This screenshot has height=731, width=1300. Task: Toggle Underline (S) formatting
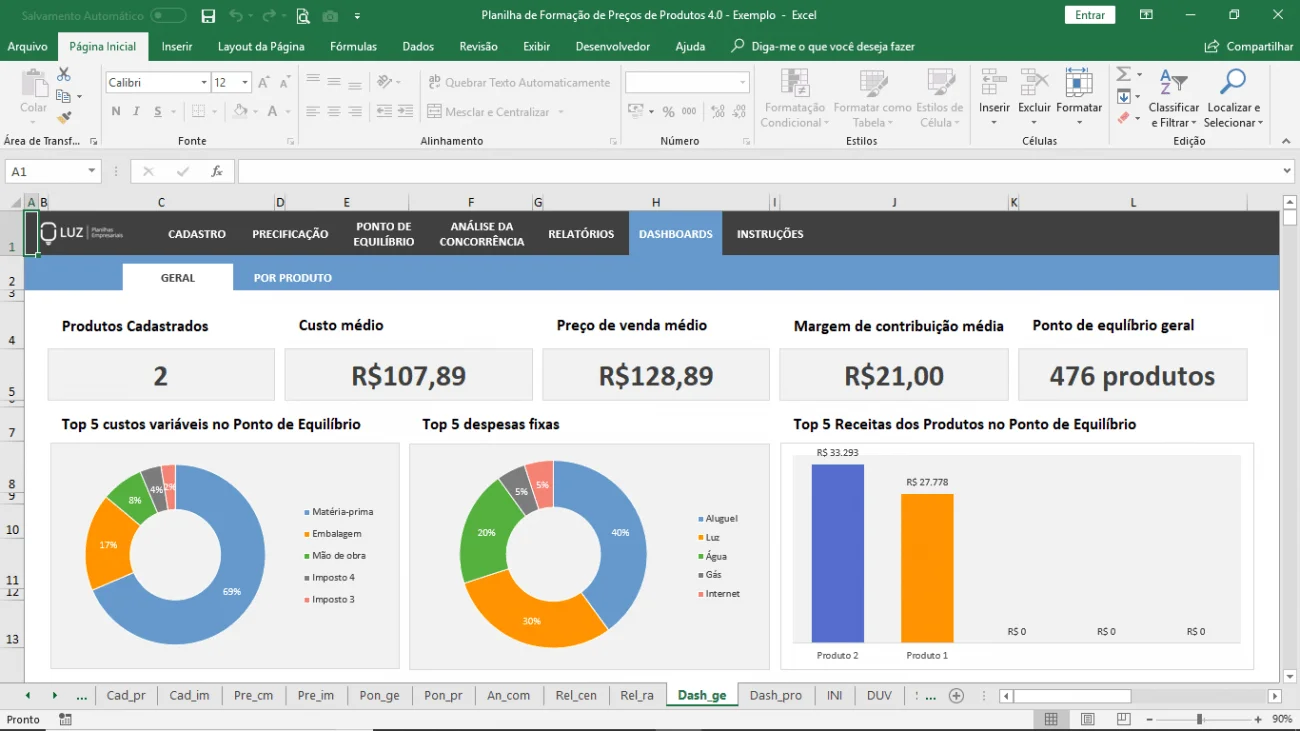[x=158, y=112]
